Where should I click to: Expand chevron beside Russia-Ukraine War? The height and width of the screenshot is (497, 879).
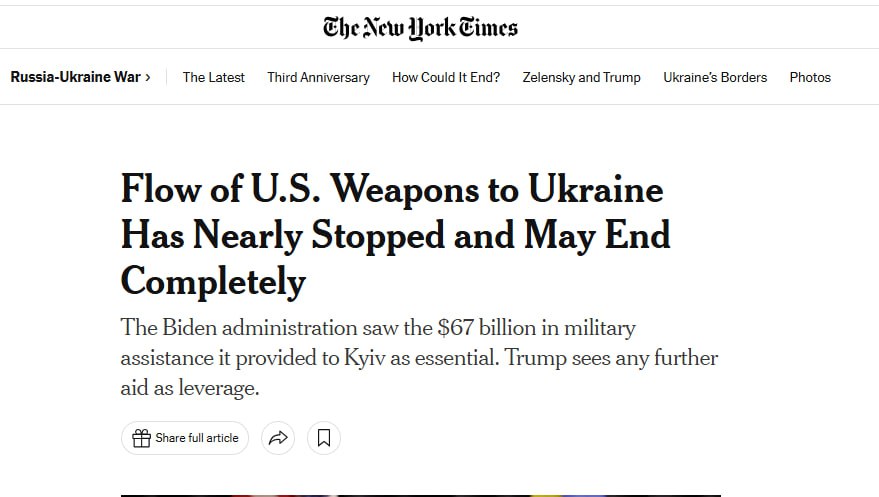[x=148, y=77]
